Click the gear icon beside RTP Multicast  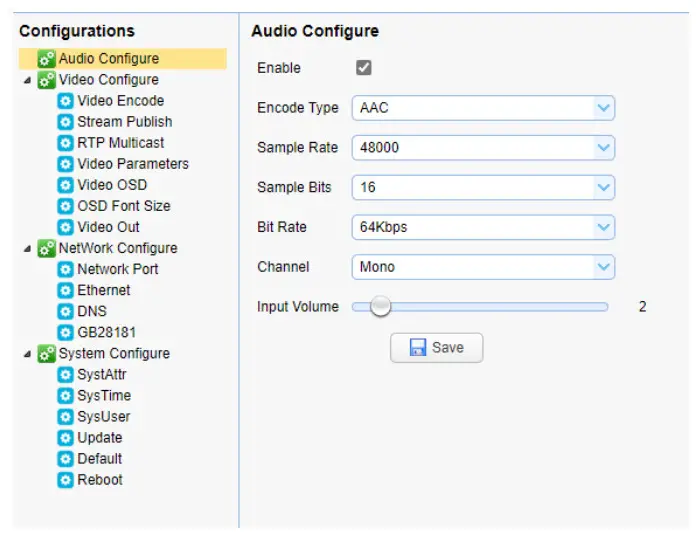click(x=66, y=143)
